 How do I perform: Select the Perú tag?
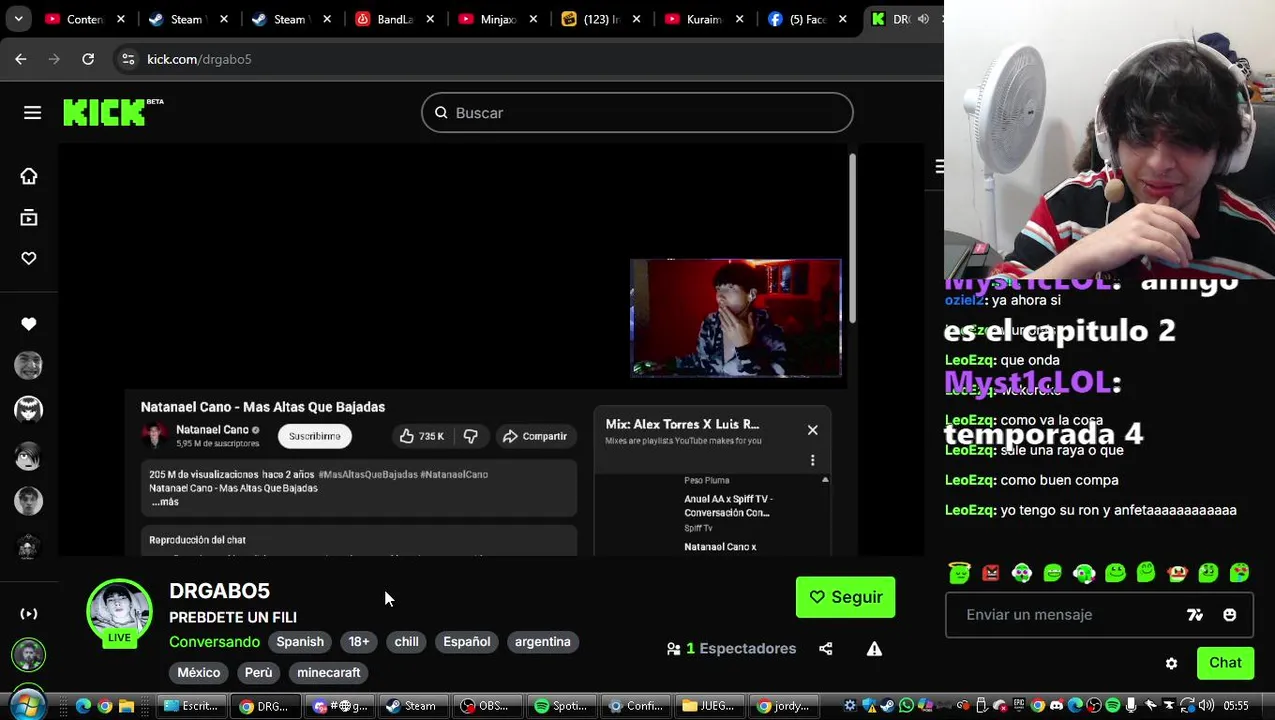click(258, 673)
